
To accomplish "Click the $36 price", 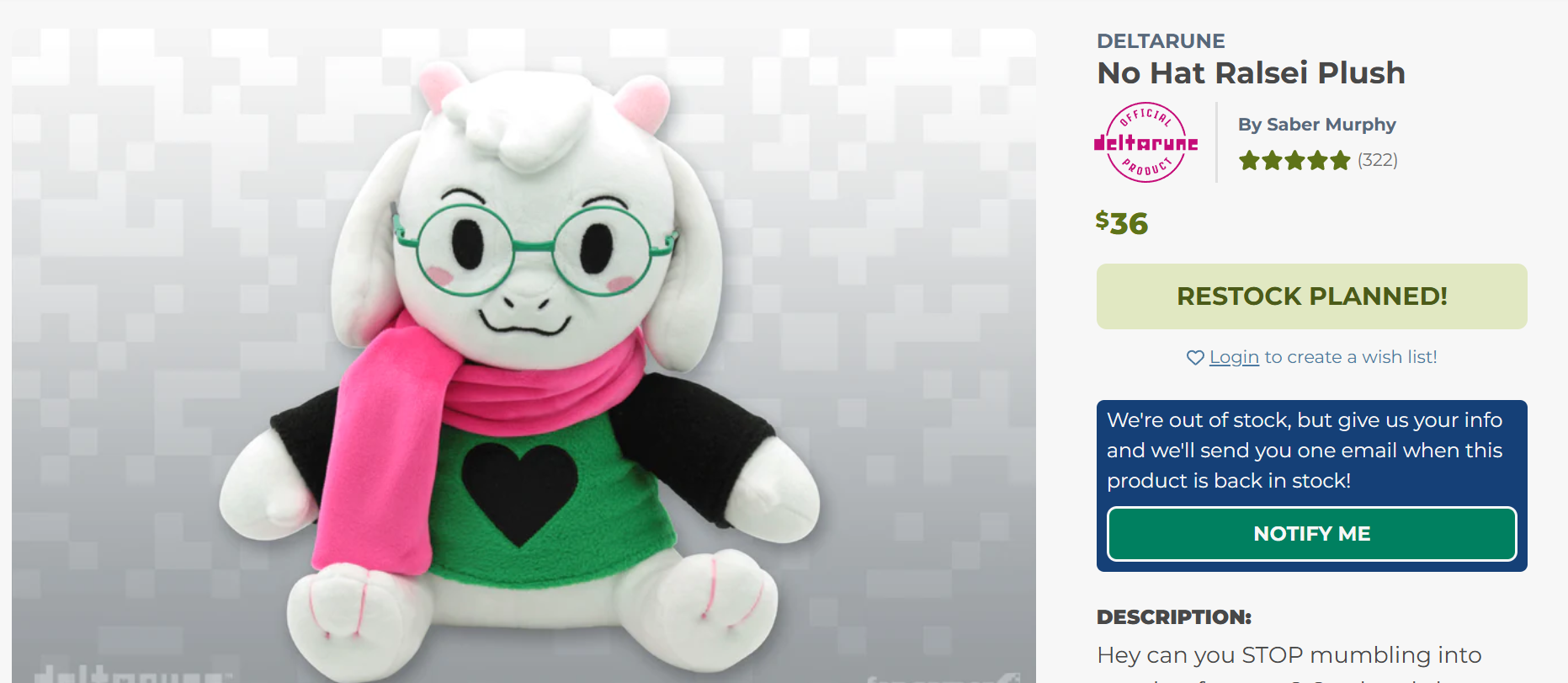I will point(1121,223).
